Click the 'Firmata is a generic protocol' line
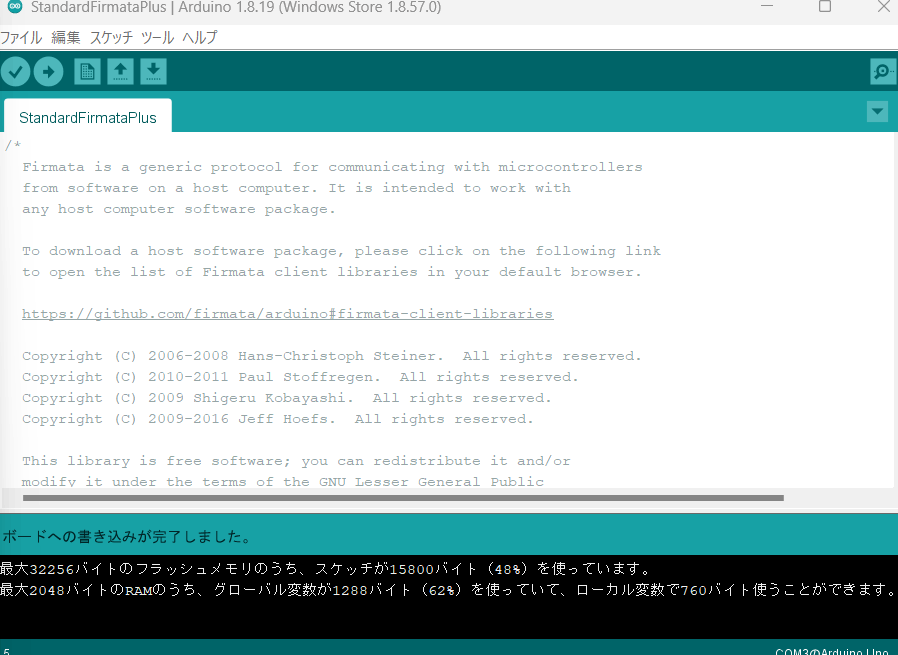898x655 pixels. point(332,167)
